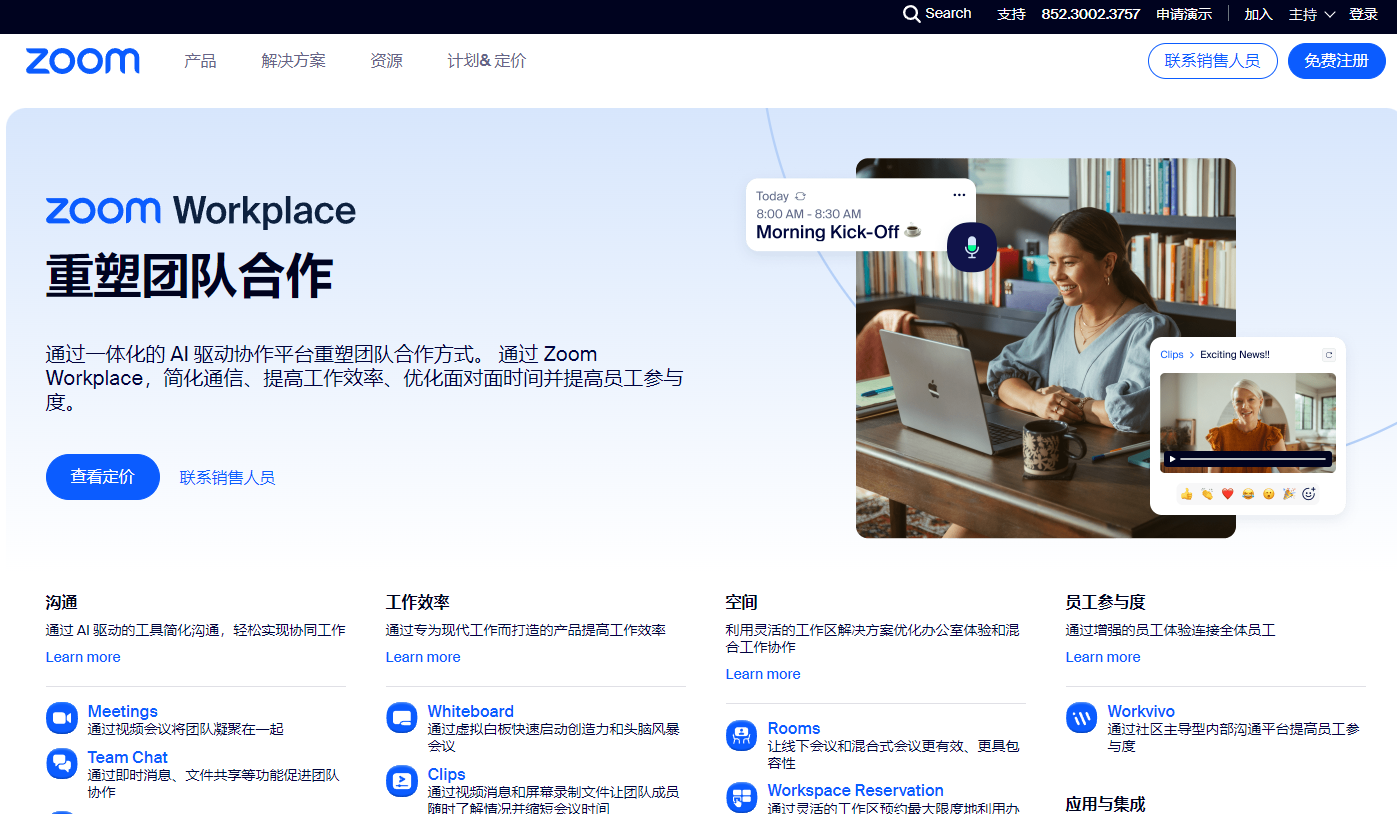1397x814 pixels.
Task: Click 申请演示 link
Action: click(1184, 14)
